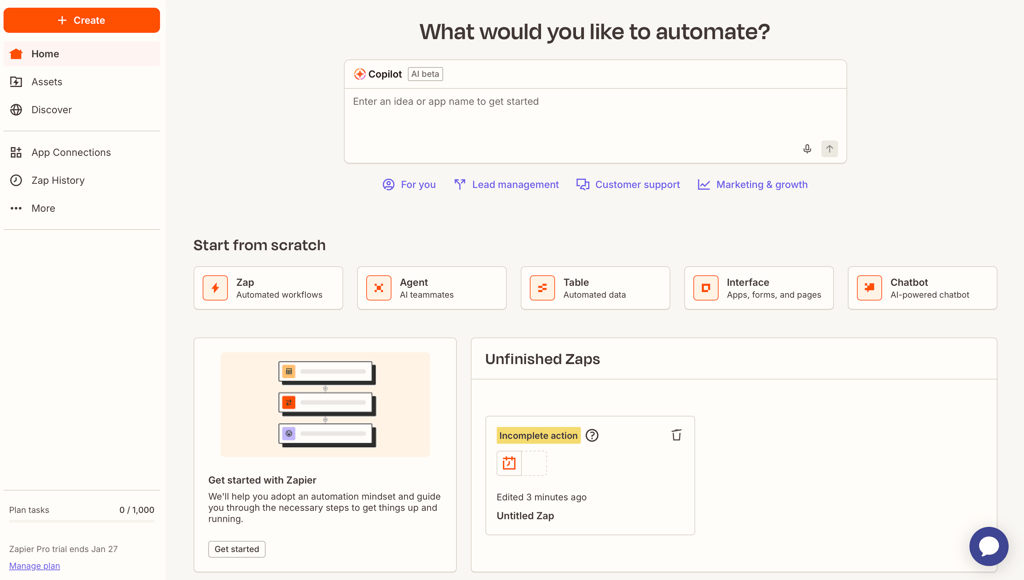Click the Zap History clock icon
1024x580 pixels.
click(x=16, y=180)
